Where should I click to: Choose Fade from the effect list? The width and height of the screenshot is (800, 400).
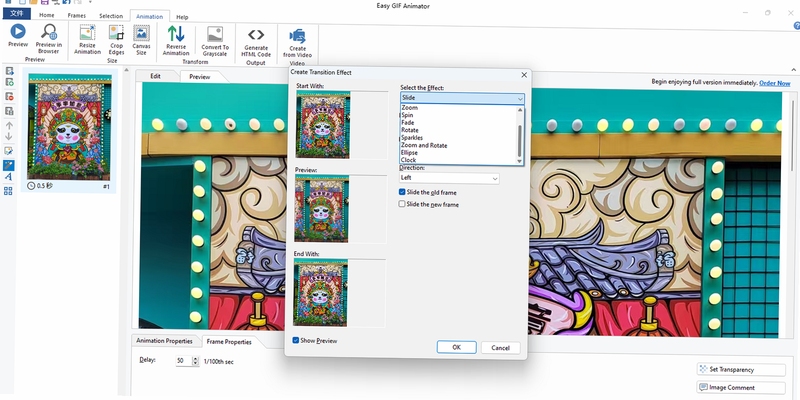pyautogui.click(x=408, y=123)
